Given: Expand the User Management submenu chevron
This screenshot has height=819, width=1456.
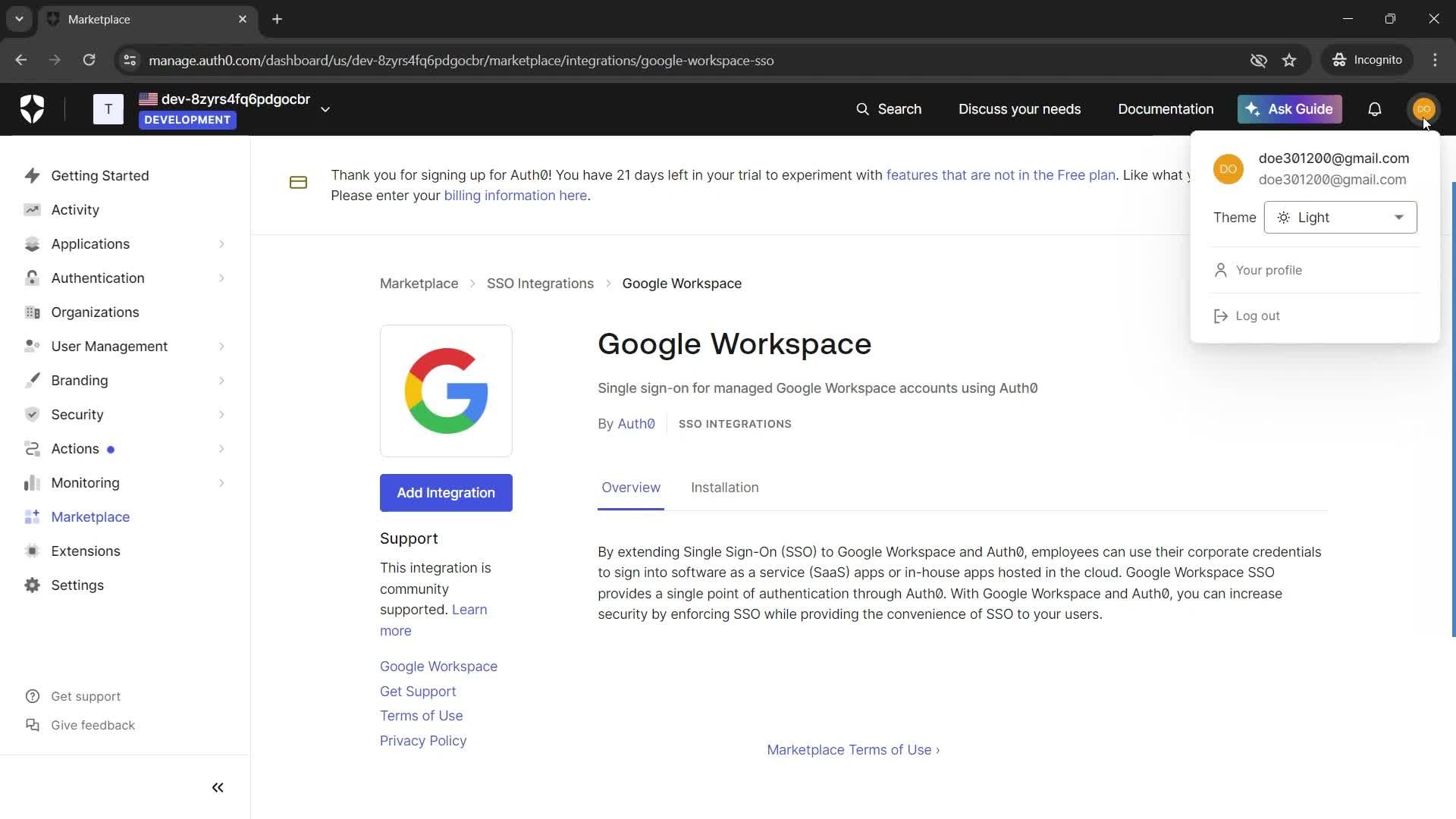Looking at the screenshot, I should [221, 347].
